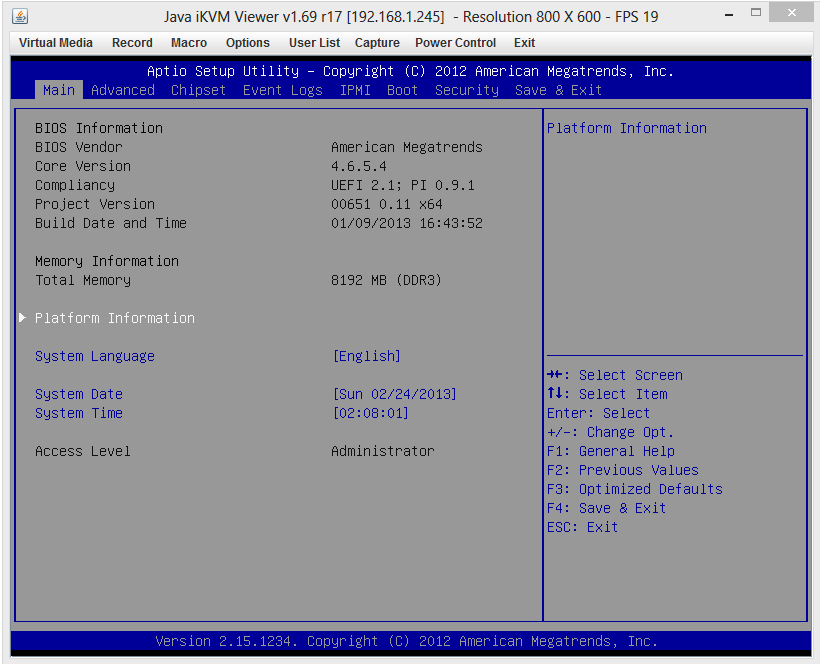The image size is (820, 664).
Task: Click Exit in the viewer menu bar
Action: pos(524,43)
